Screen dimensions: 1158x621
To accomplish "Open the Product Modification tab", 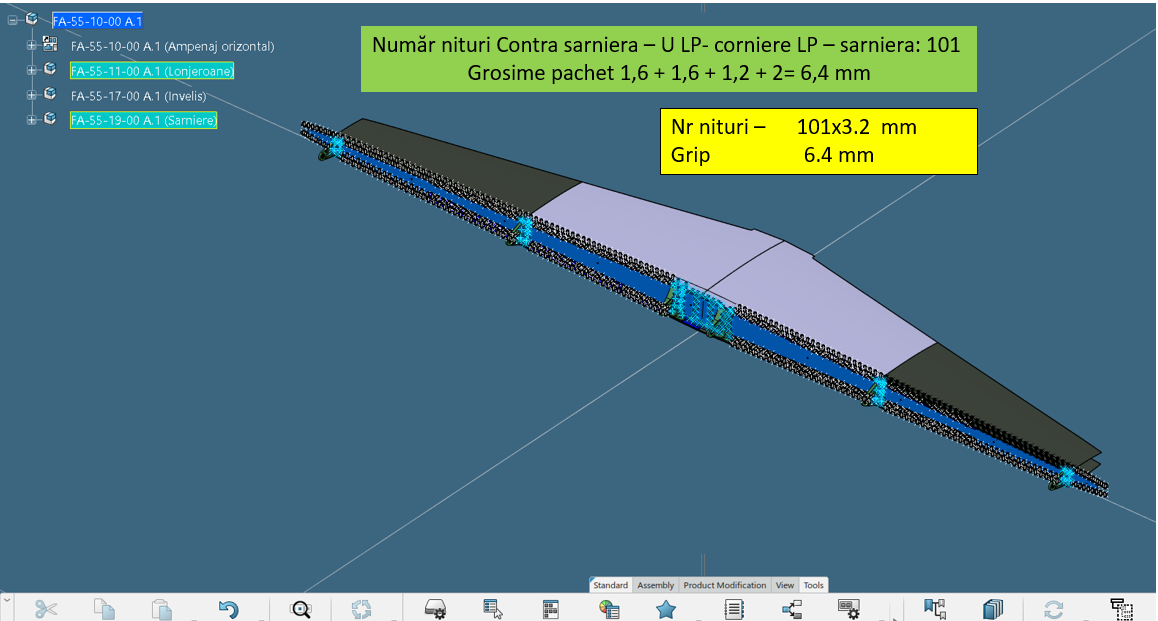I will click(725, 585).
